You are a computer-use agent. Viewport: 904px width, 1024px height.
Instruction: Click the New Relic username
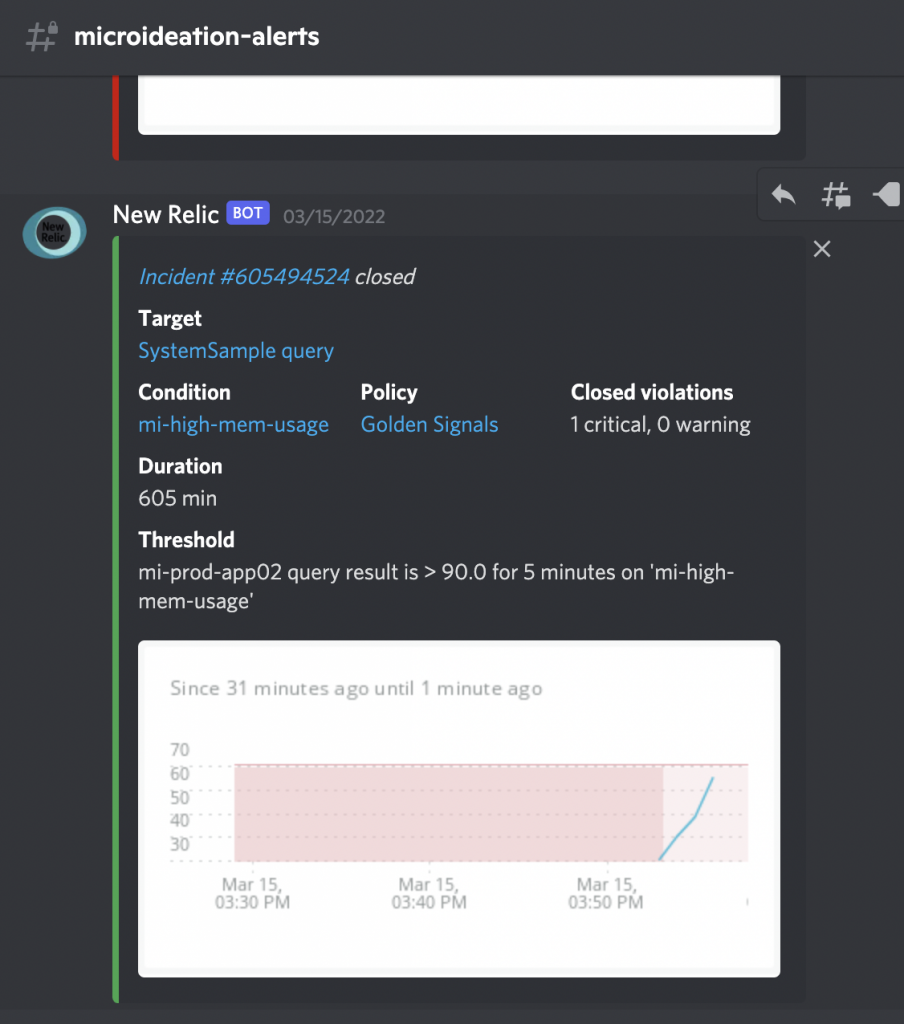click(x=165, y=214)
